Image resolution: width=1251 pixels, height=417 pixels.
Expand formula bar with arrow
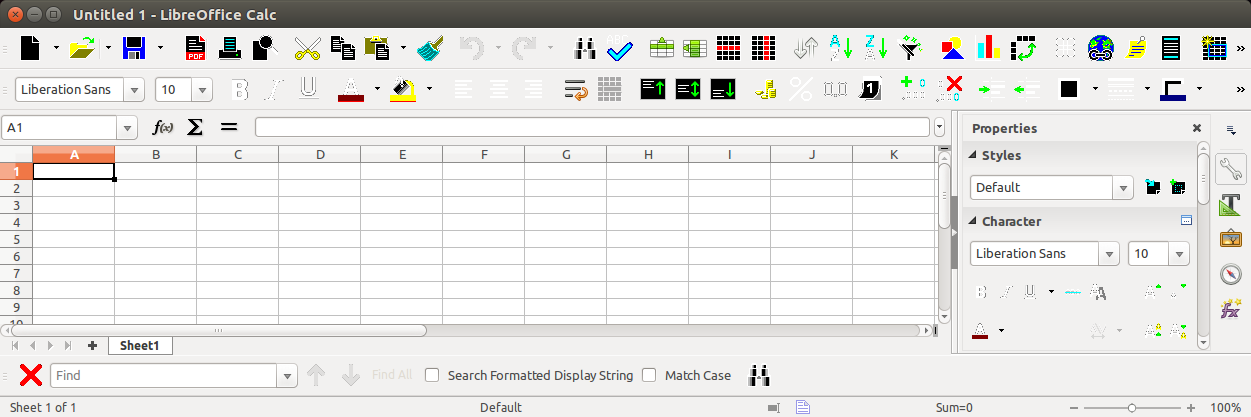click(x=939, y=127)
